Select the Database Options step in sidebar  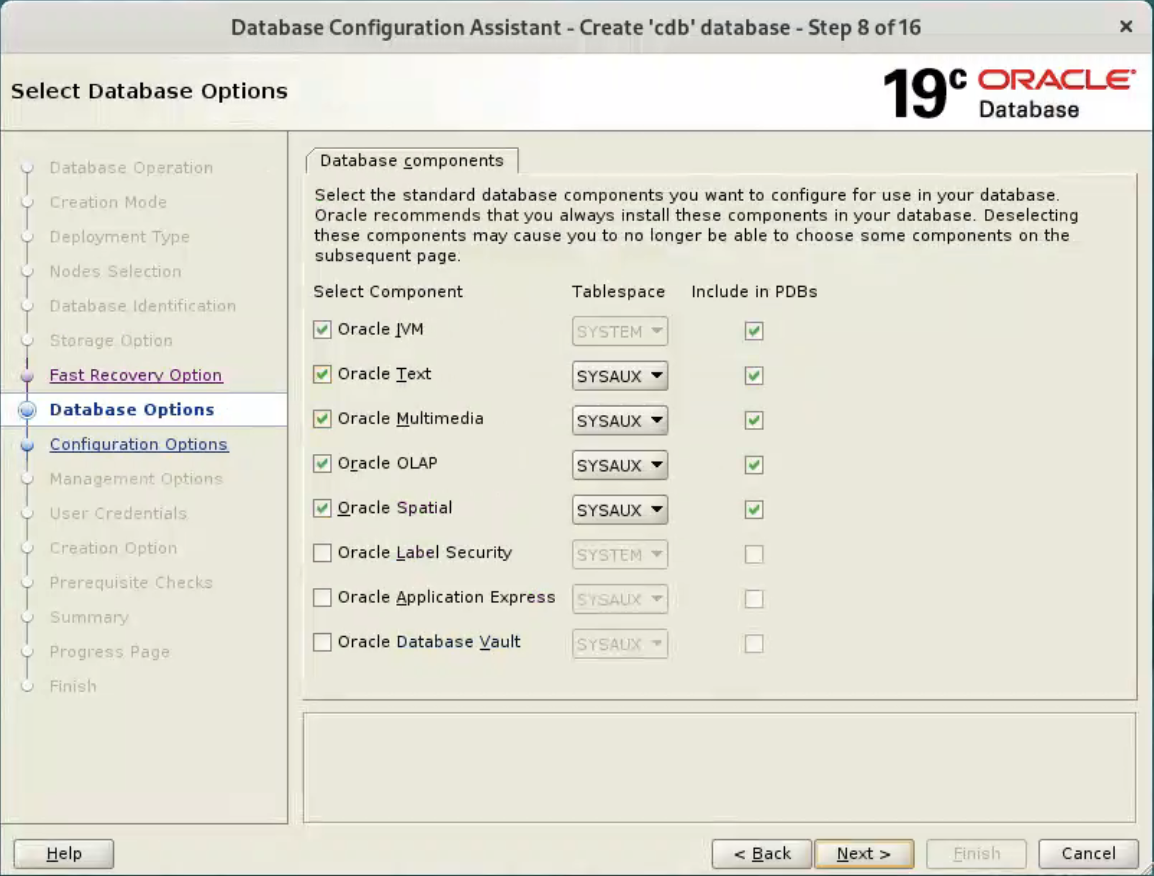[132, 409]
